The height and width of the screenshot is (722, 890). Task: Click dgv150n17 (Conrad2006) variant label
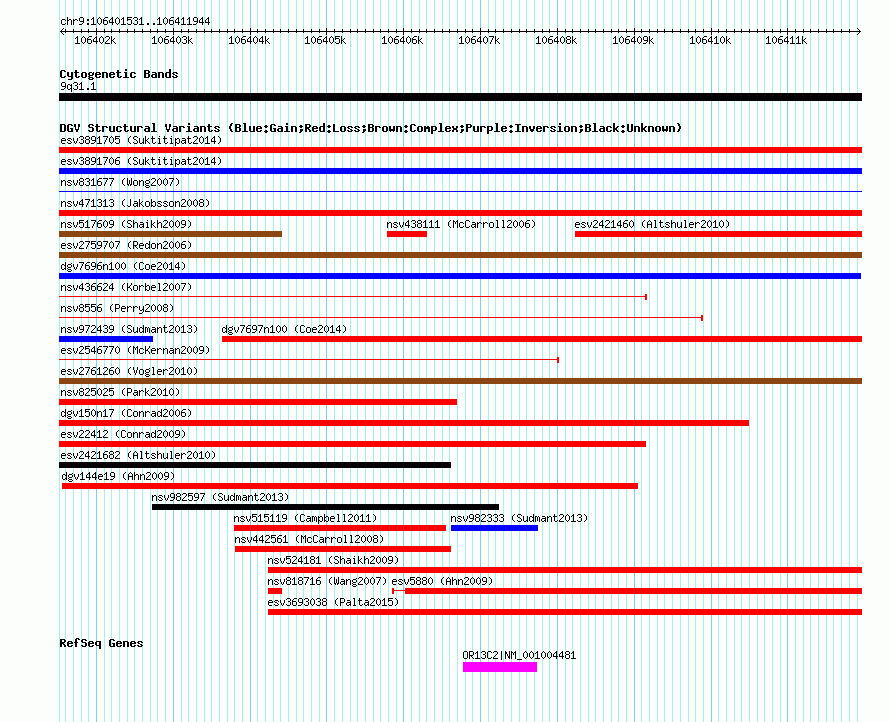[126, 413]
